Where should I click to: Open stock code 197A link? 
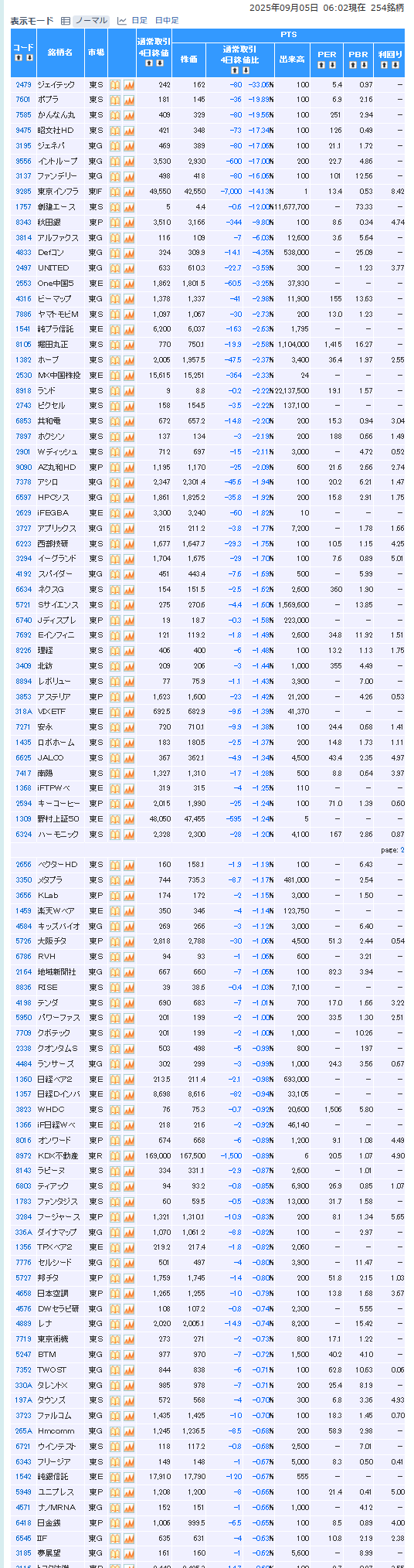click(x=23, y=1400)
